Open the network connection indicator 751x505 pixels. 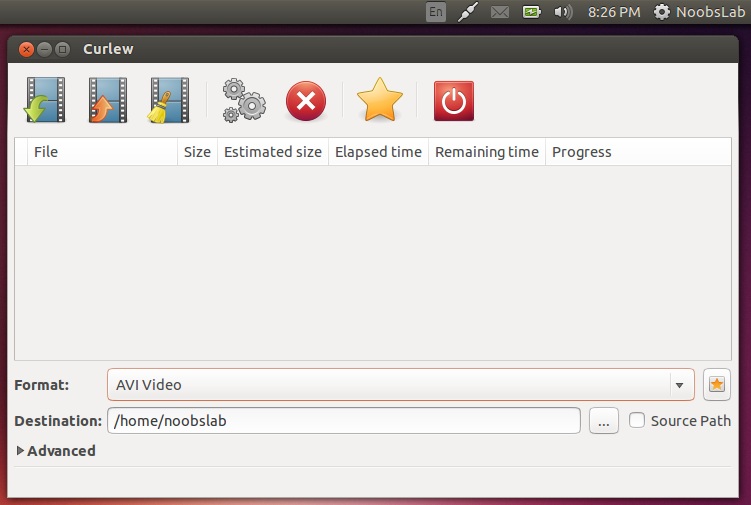(467, 12)
